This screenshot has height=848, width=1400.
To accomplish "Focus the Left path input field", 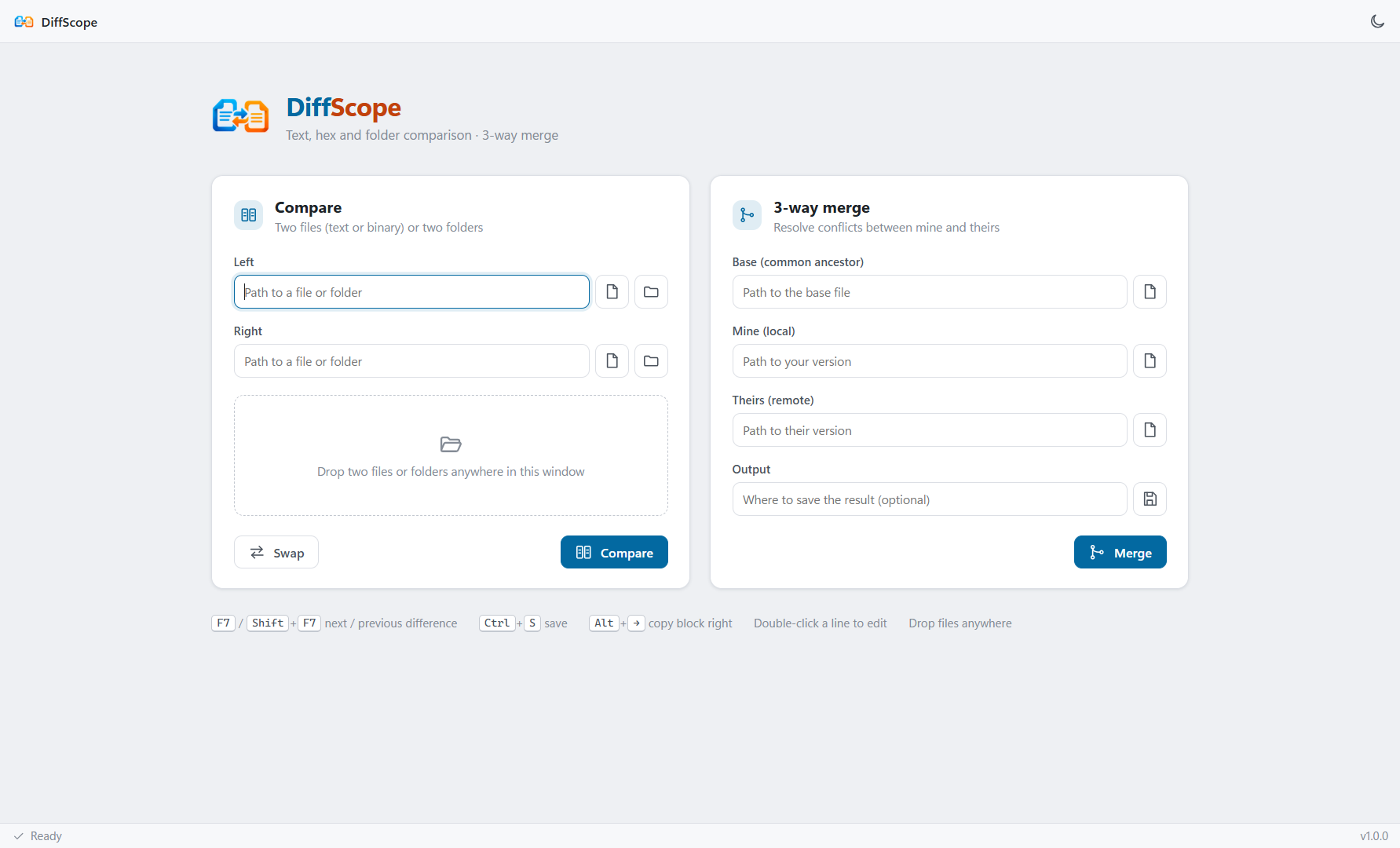I will pos(411,292).
